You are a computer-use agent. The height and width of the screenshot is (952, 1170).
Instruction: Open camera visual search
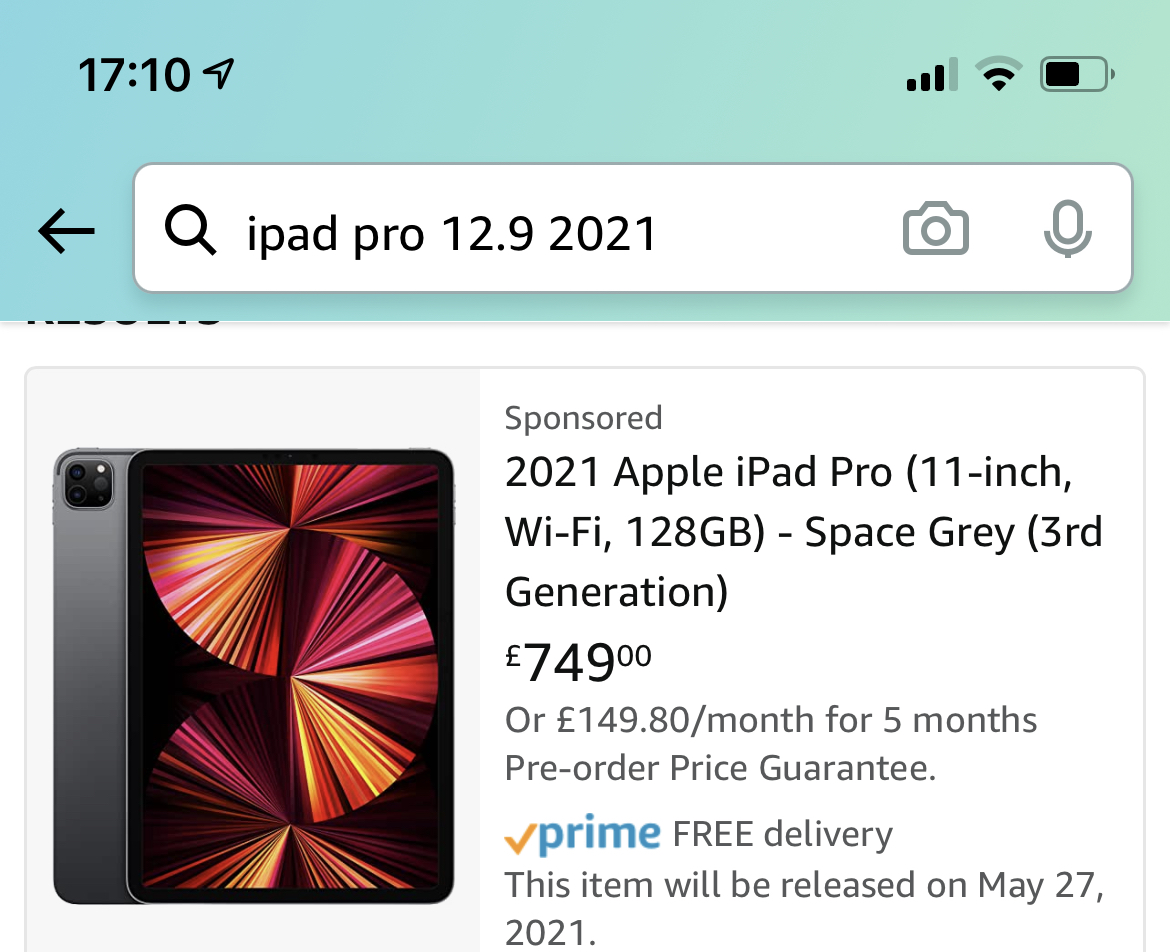coord(935,230)
